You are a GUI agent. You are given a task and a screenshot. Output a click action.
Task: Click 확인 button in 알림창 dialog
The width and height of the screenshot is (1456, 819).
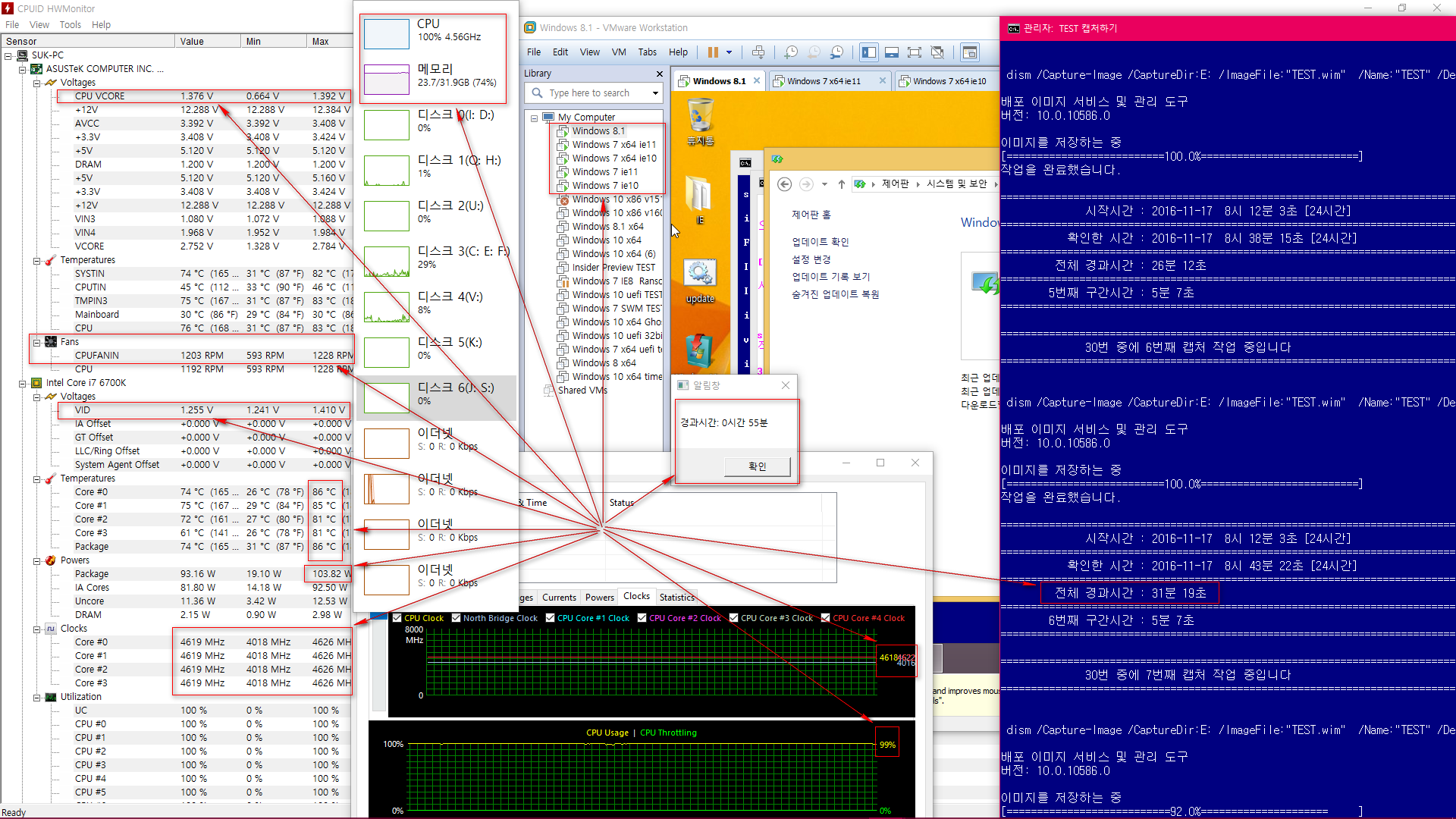757,466
